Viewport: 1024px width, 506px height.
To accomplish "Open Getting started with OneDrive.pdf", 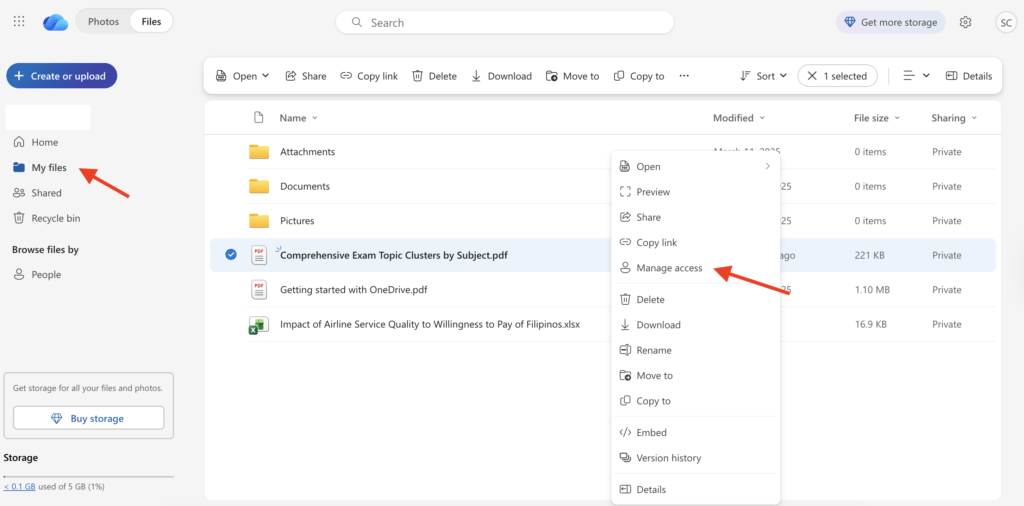I will pos(354,290).
